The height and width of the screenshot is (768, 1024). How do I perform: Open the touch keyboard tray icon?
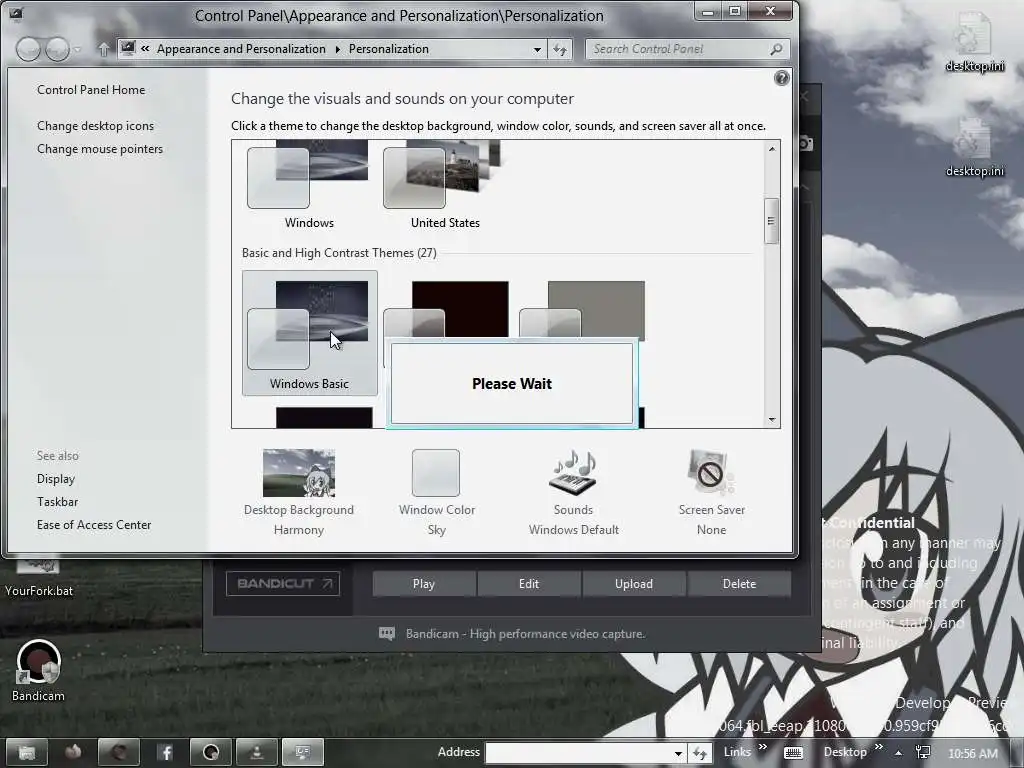tap(793, 753)
